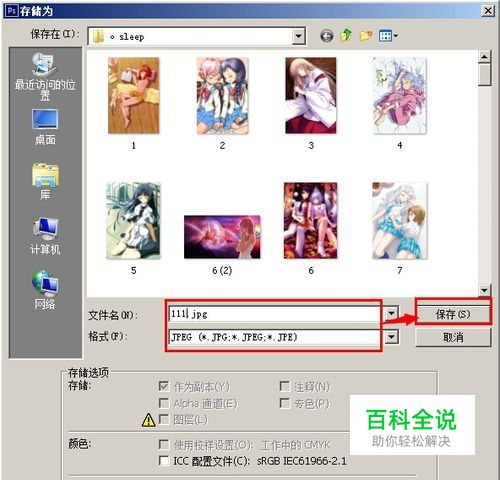Enable ICC 配置文件(C) checkbox
This screenshot has height=480, width=500.
click(164, 461)
